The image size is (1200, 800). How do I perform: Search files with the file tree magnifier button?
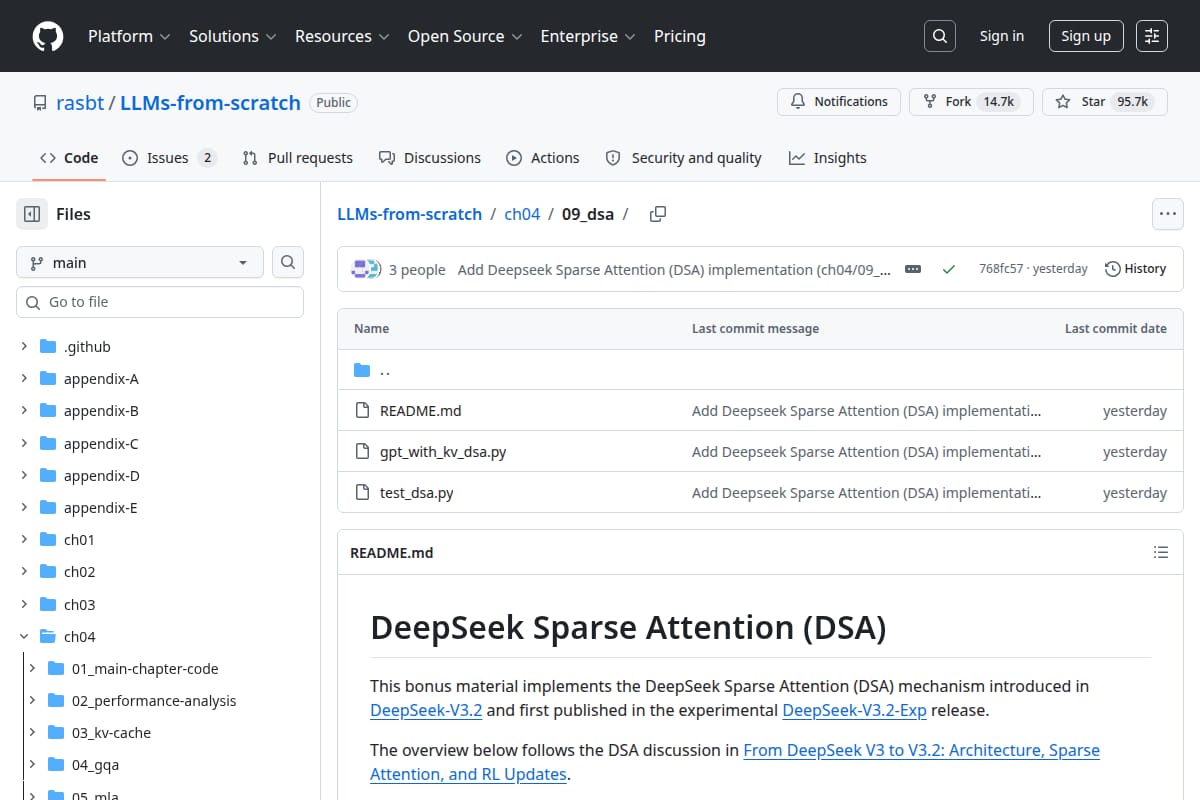[288, 262]
